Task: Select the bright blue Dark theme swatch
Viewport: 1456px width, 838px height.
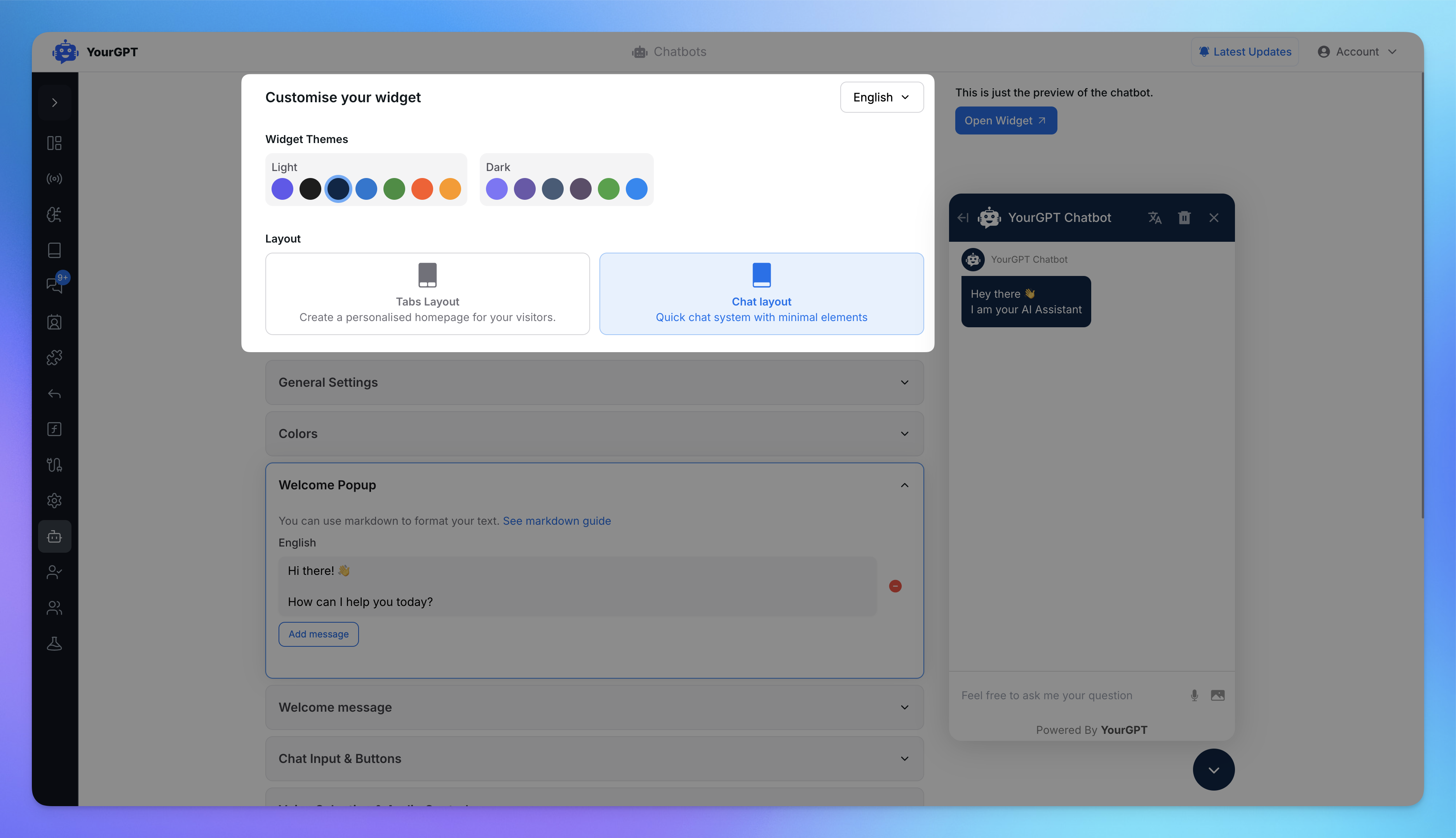Action: click(637, 189)
